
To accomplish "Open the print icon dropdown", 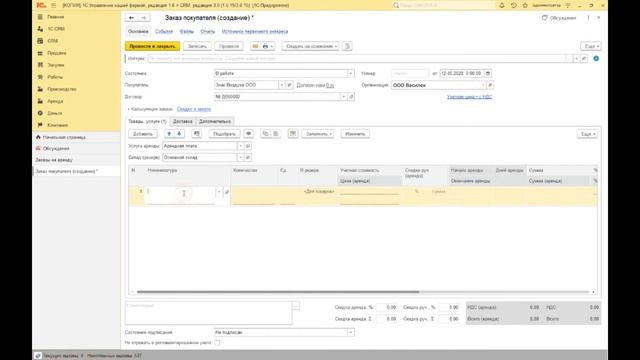I will click(x=268, y=47).
